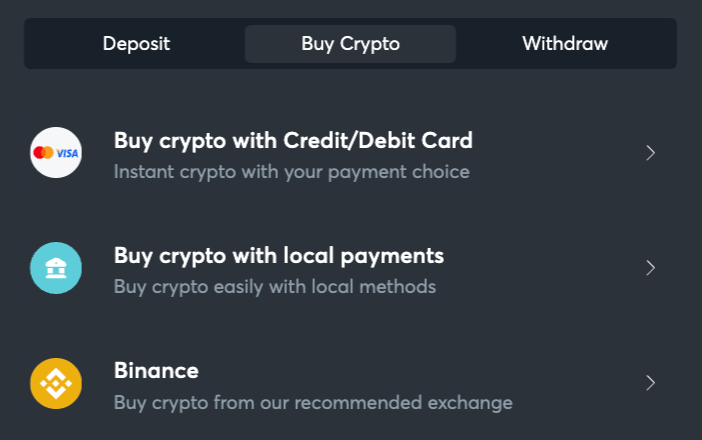Click the teal bank building icon
702x440 pixels.
click(56, 268)
